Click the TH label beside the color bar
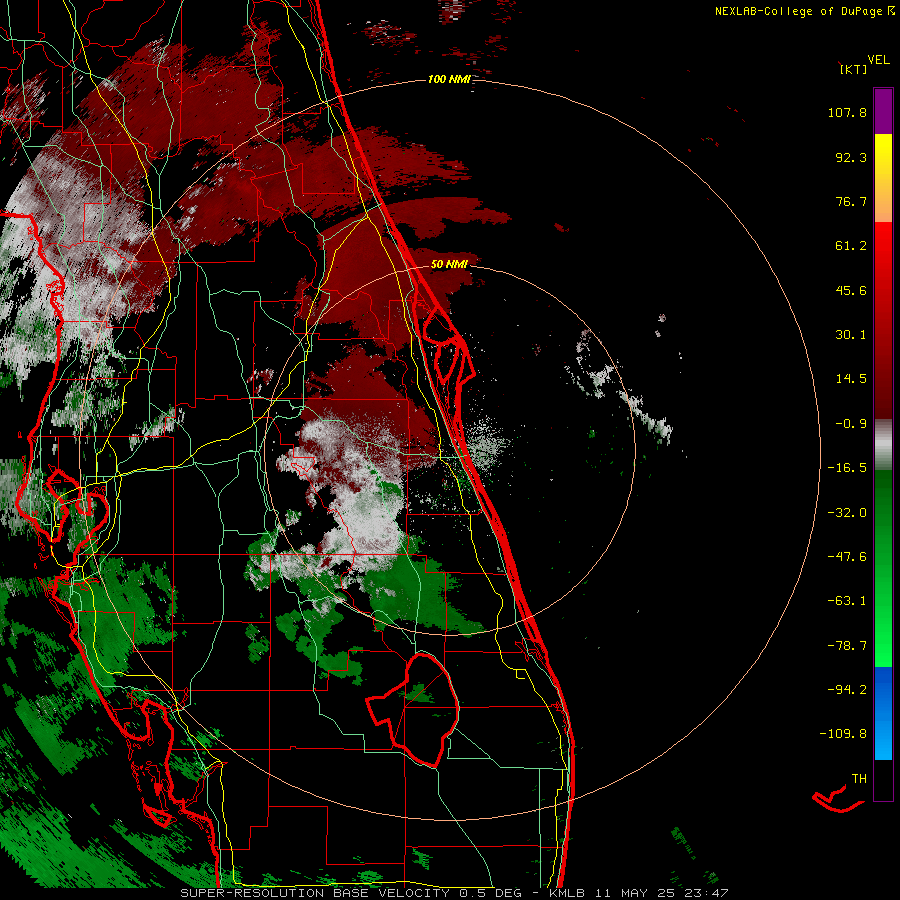Image resolution: width=900 pixels, height=900 pixels. click(x=859, y=779)
